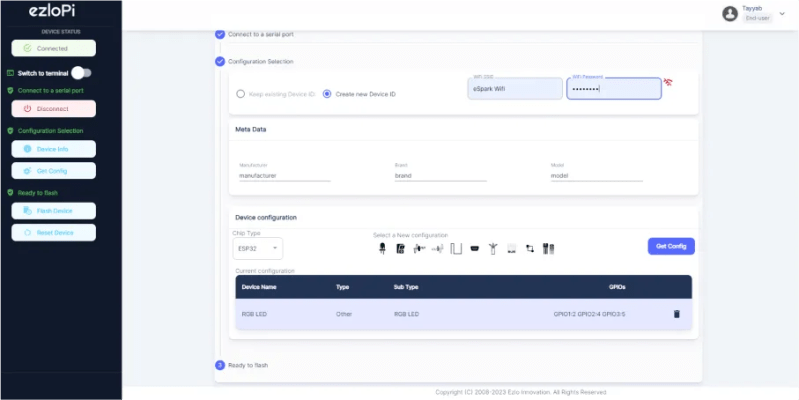Click the Reset Device button
The height and width of the screenshot is (400, 799).
coord(54,232)
